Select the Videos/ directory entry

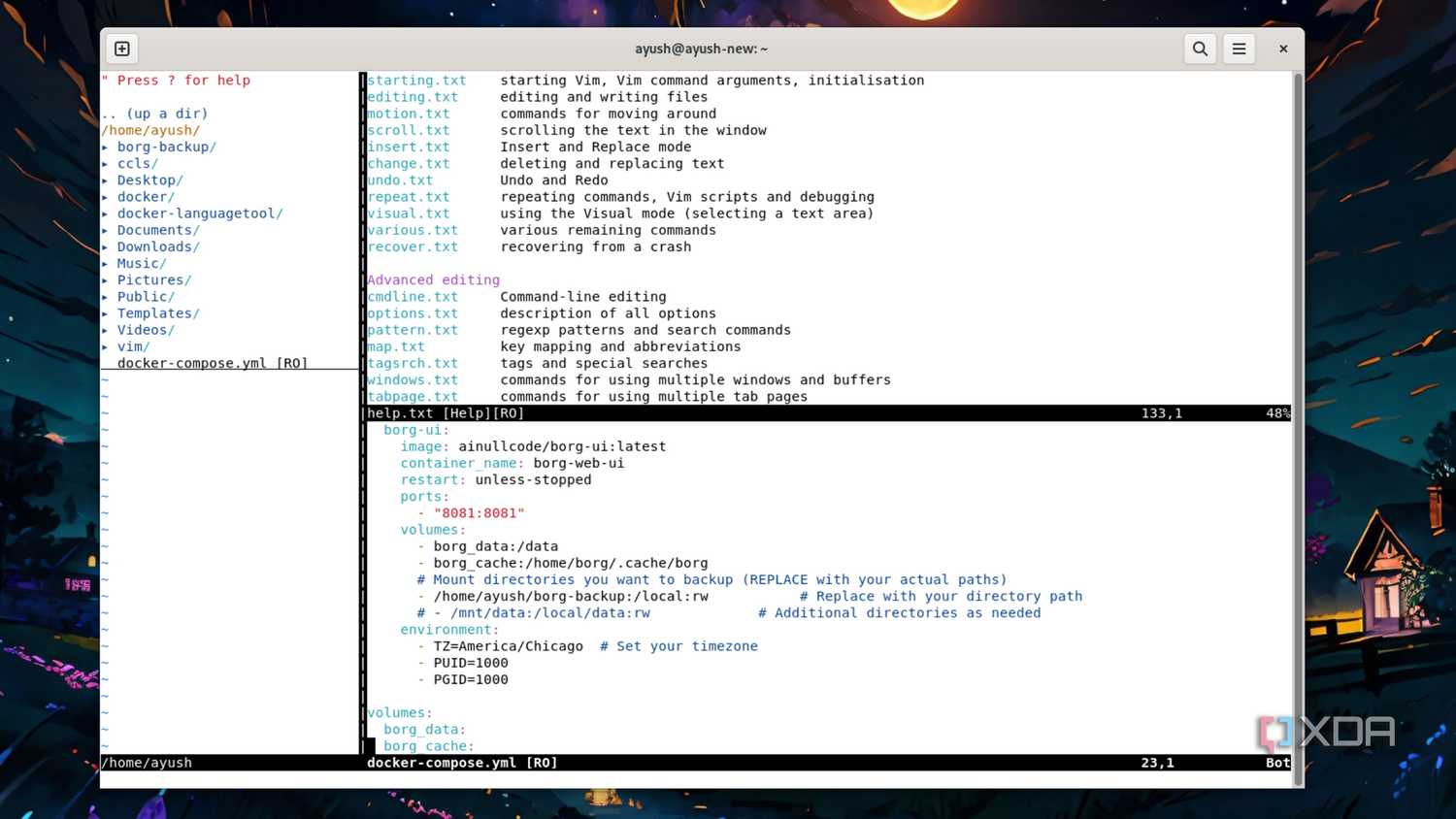point(146,330)
